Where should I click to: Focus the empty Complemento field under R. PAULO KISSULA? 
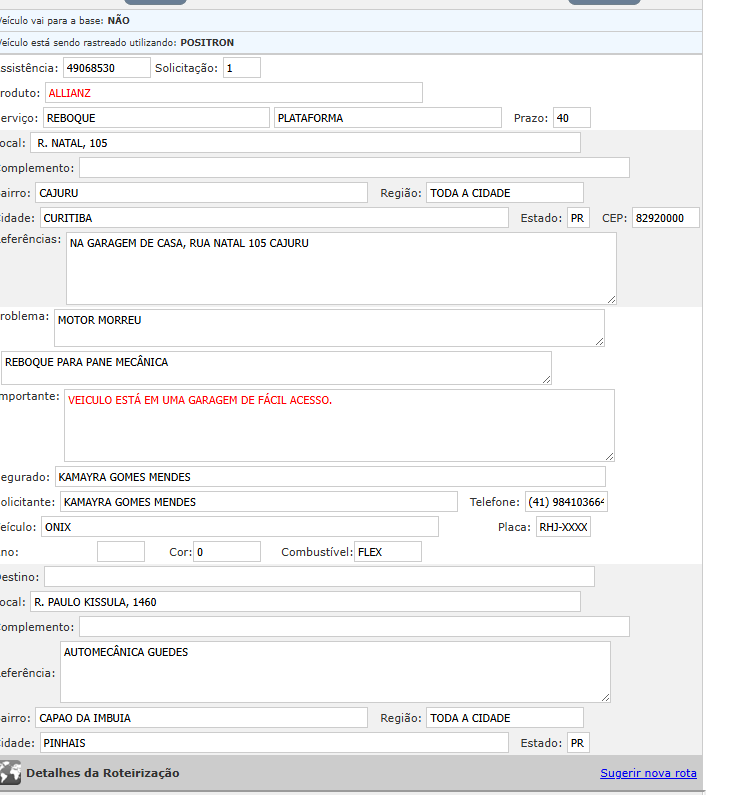click(x=354, y=626)
